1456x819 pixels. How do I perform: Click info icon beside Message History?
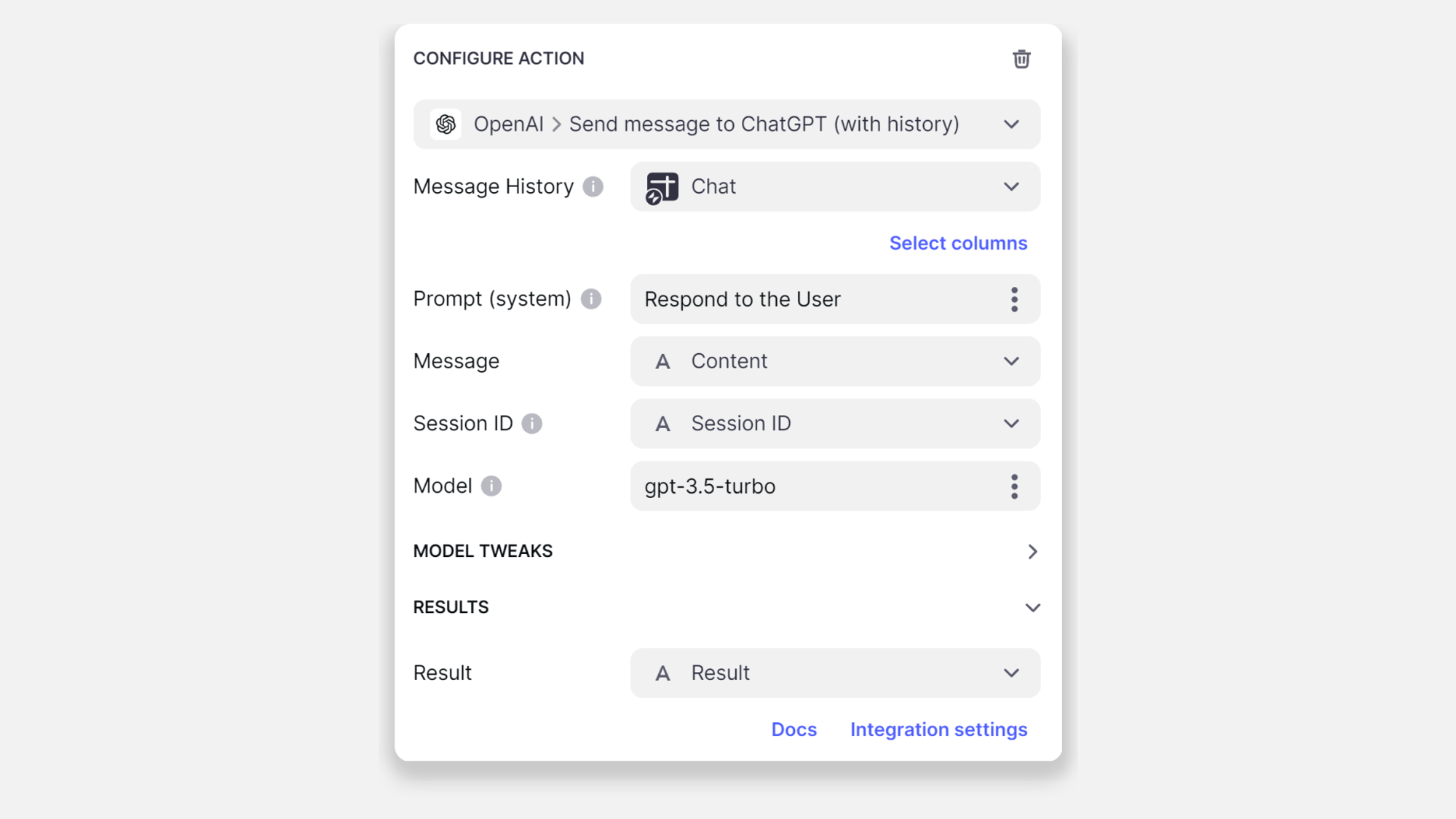pyautogui.click(x=593, y=187)
